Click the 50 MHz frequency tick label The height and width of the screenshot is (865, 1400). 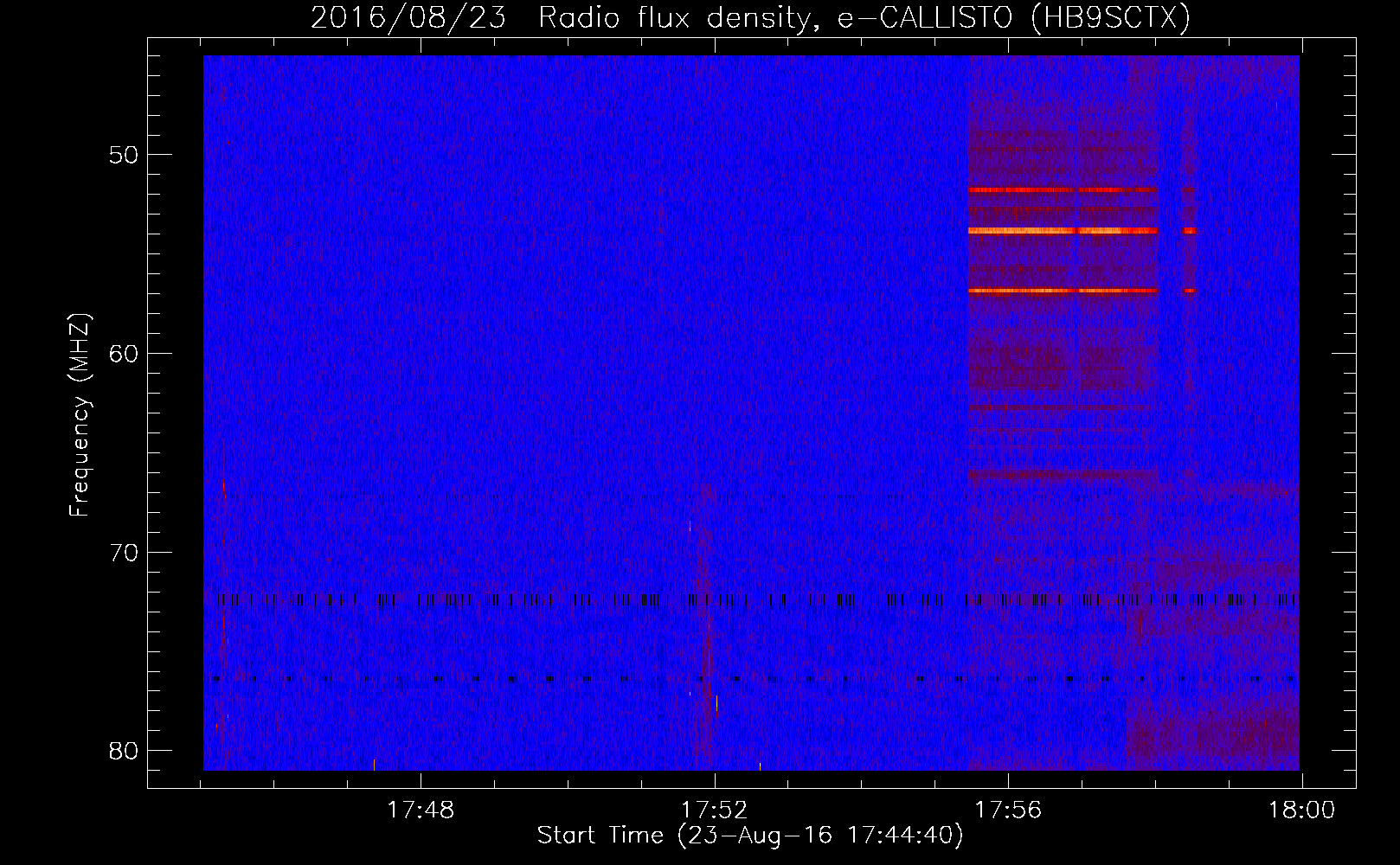(x=124, y=155)
